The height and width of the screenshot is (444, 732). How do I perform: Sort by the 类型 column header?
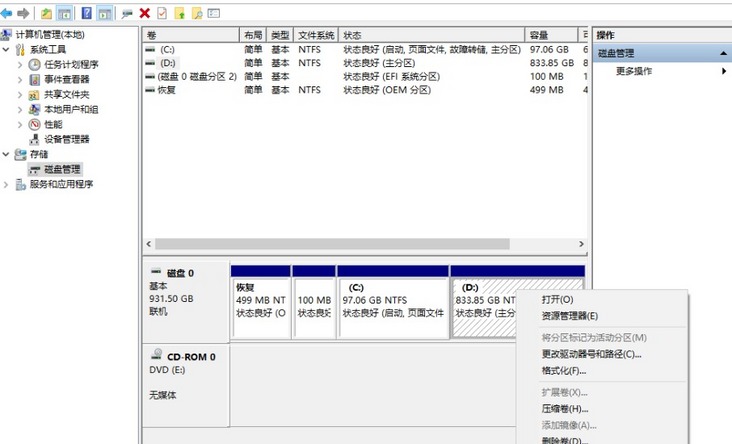280,35
